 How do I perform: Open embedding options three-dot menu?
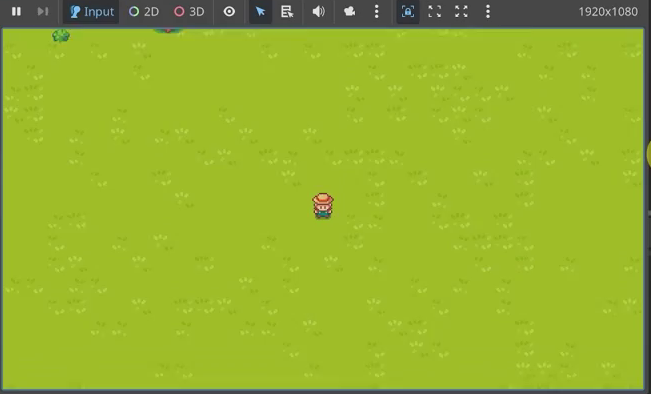(488, 11)
